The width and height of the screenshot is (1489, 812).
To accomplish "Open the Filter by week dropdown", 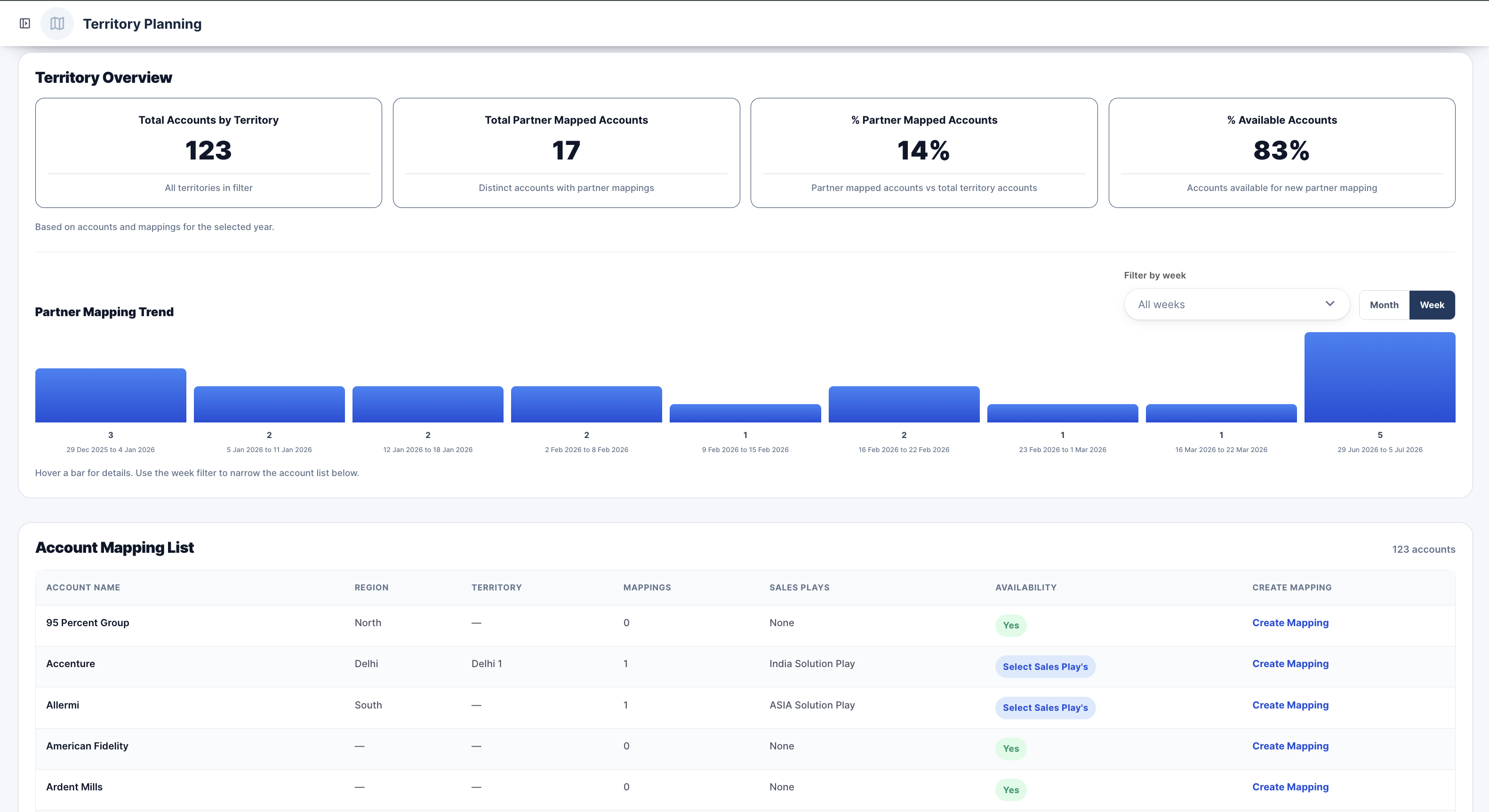I will (1236, 304).
